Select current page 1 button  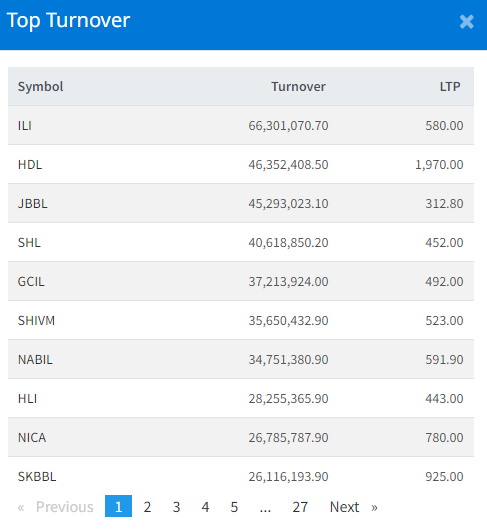click(x=118, y=506)
